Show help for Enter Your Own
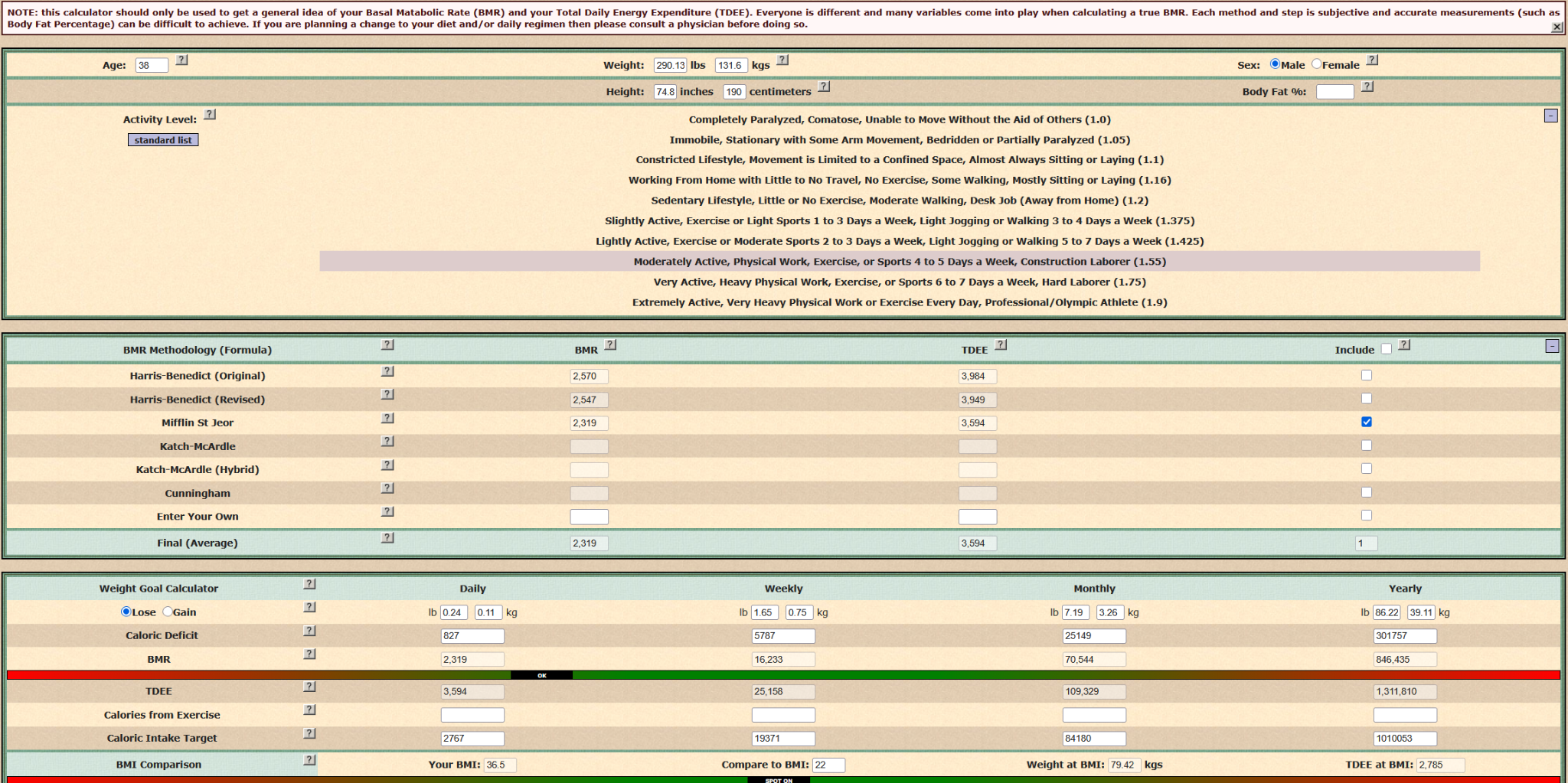Image resolution: width=1568 pixels, height=783 pixels. pyautogui.click(x=388, y=511)
